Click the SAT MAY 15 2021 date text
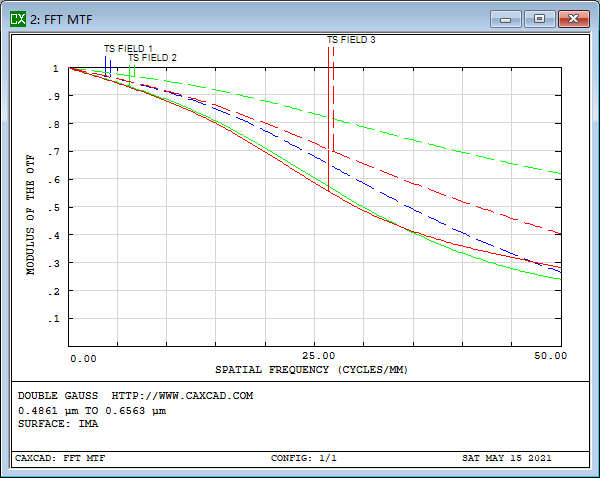This screenshot has width=600, height=478. click(x=507, y=458)
